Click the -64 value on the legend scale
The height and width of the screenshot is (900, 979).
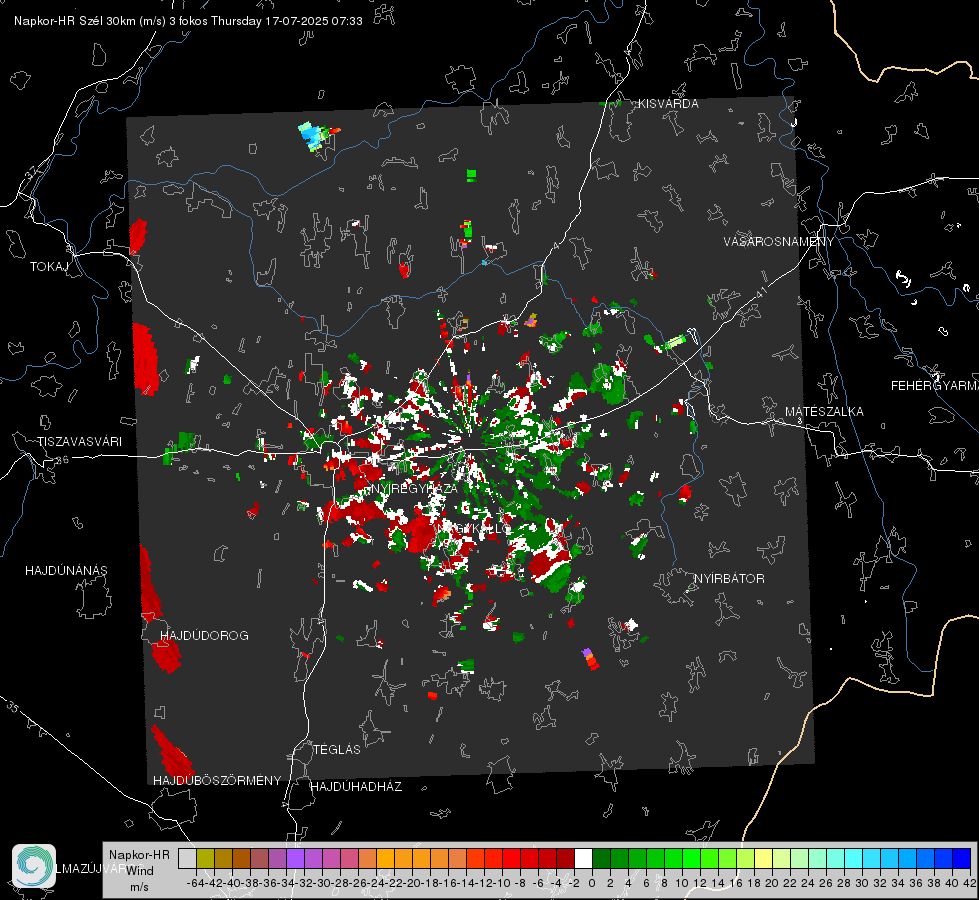pos(196,883)
